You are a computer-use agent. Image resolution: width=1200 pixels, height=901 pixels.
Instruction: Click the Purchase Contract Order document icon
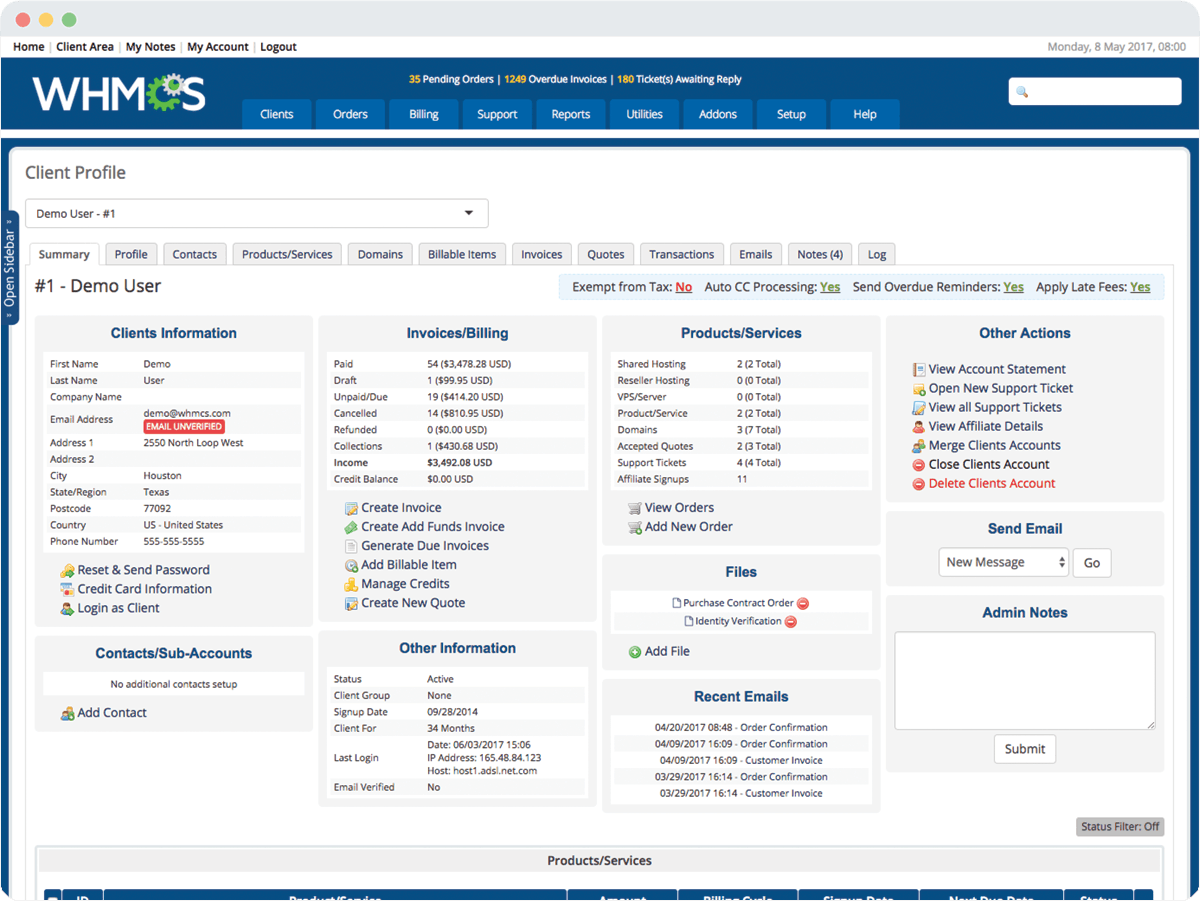(x=677, y=604)
